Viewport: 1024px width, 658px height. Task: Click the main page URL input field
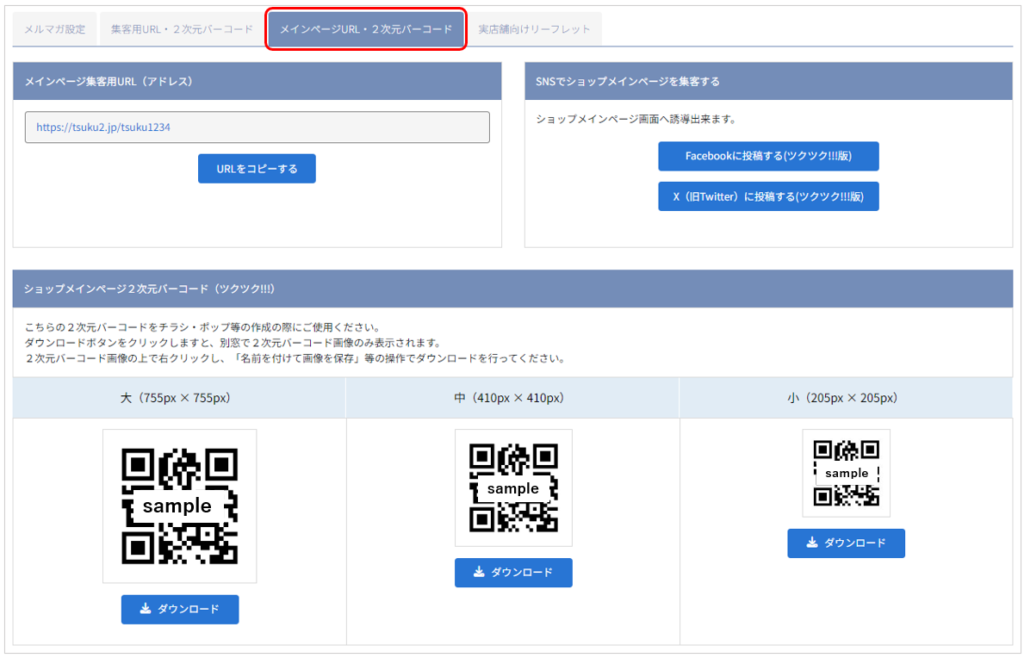(257, 127)
